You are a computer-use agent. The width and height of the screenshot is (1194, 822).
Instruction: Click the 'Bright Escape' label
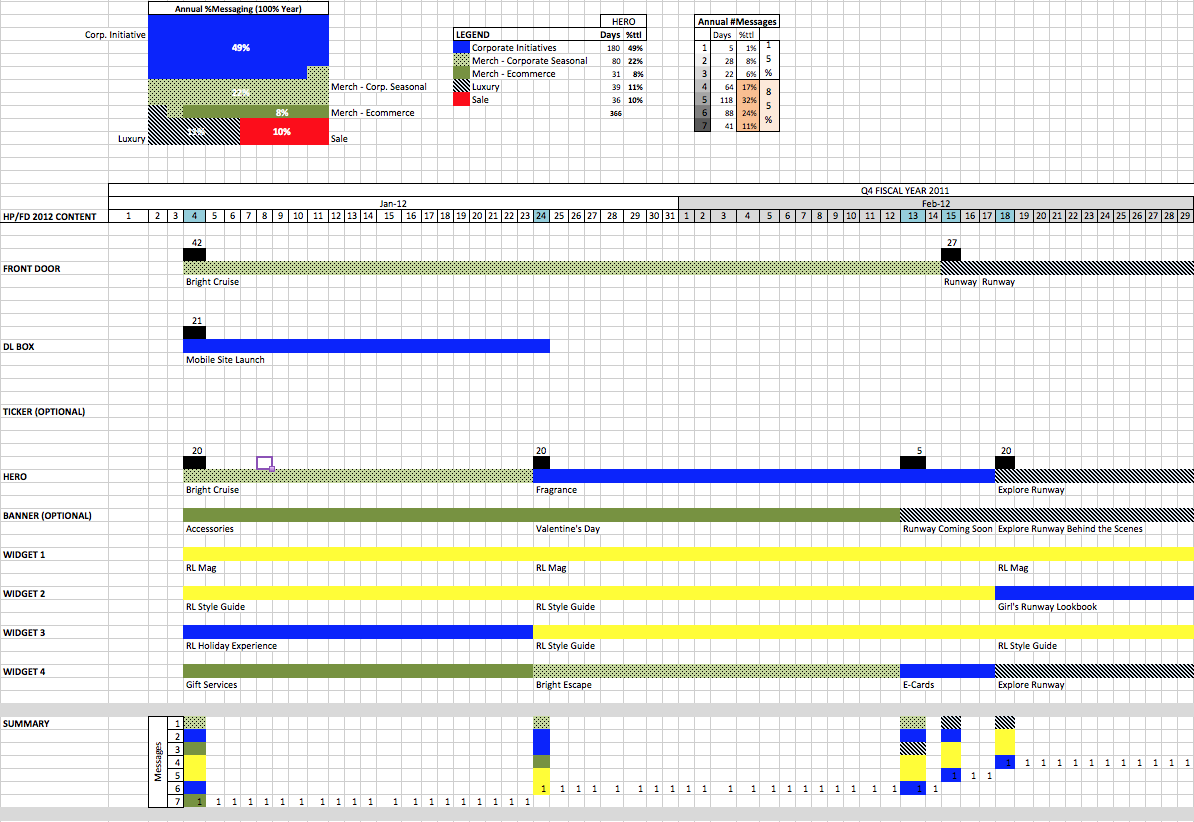[x=563, y=685]
